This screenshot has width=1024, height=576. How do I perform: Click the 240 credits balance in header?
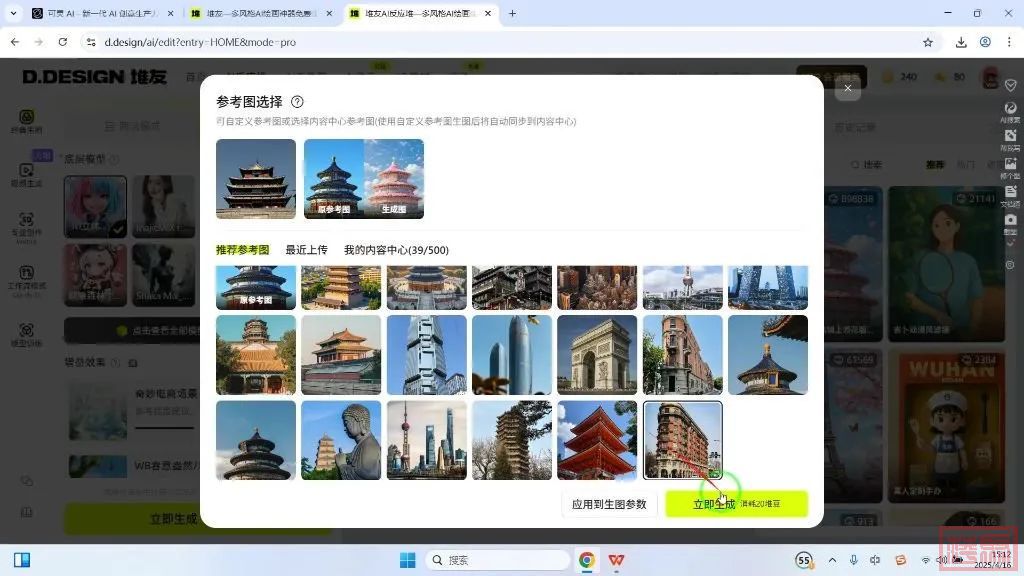click(x=900, y=76)
